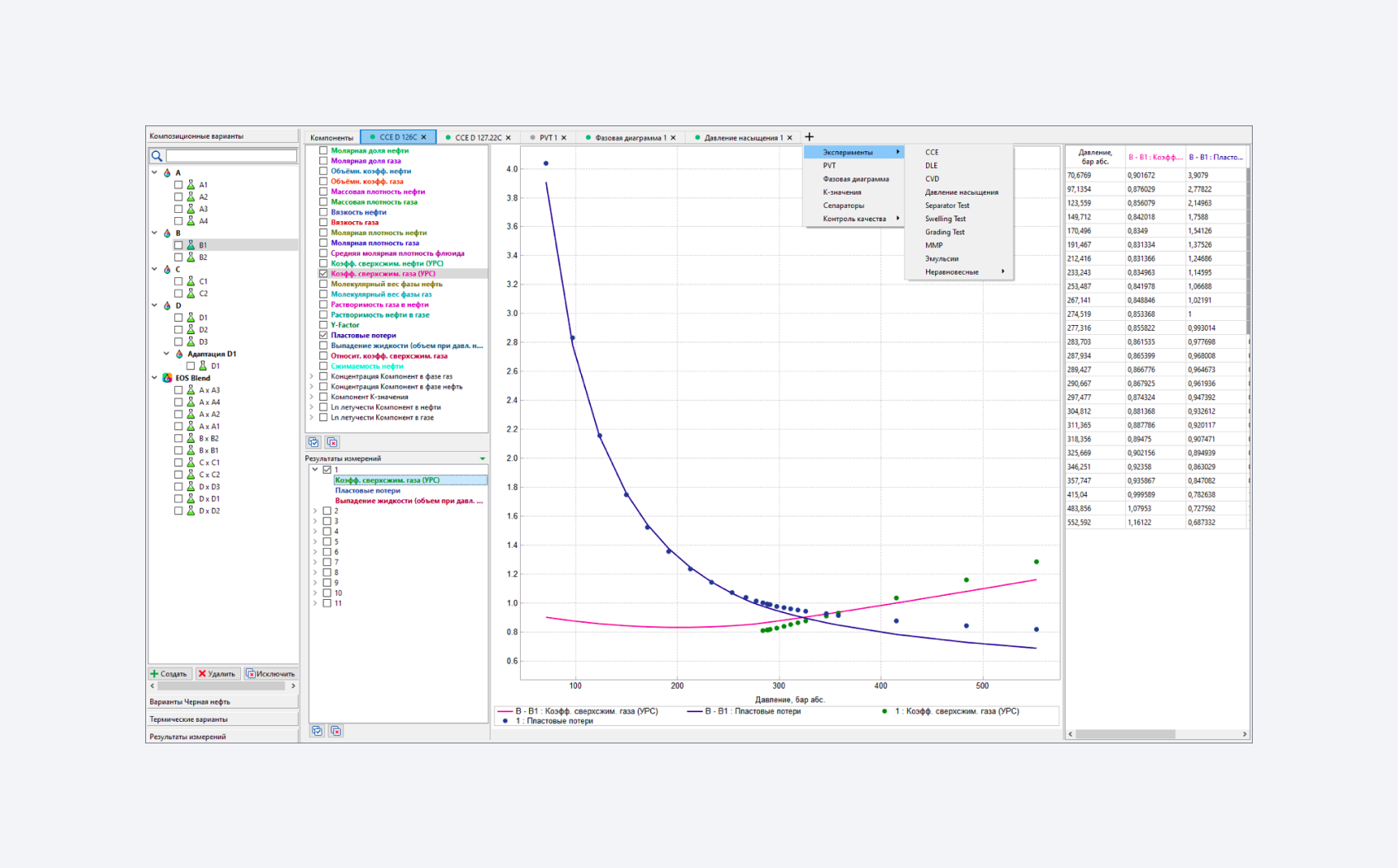Image resolution: width=1398 pixels, height=868 pixels.
Task: Open the Варианты Черная нефть panel
Action: [223, 702]
